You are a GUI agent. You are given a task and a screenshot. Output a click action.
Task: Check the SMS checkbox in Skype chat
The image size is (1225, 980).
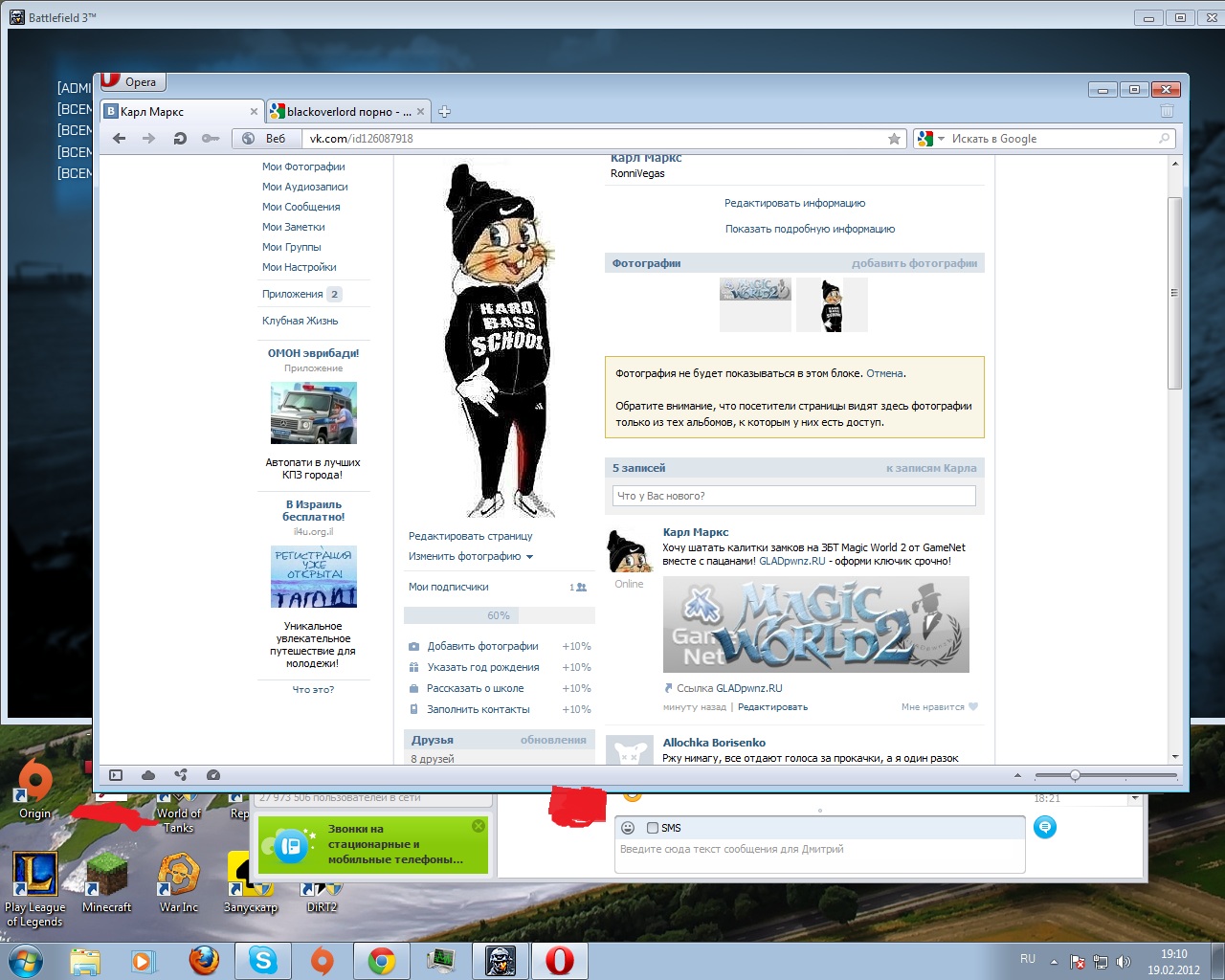653,828
